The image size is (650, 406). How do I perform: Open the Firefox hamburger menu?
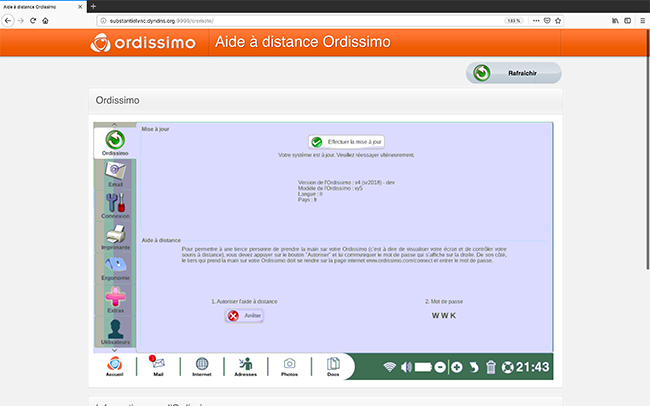click(x=642, y=21)
